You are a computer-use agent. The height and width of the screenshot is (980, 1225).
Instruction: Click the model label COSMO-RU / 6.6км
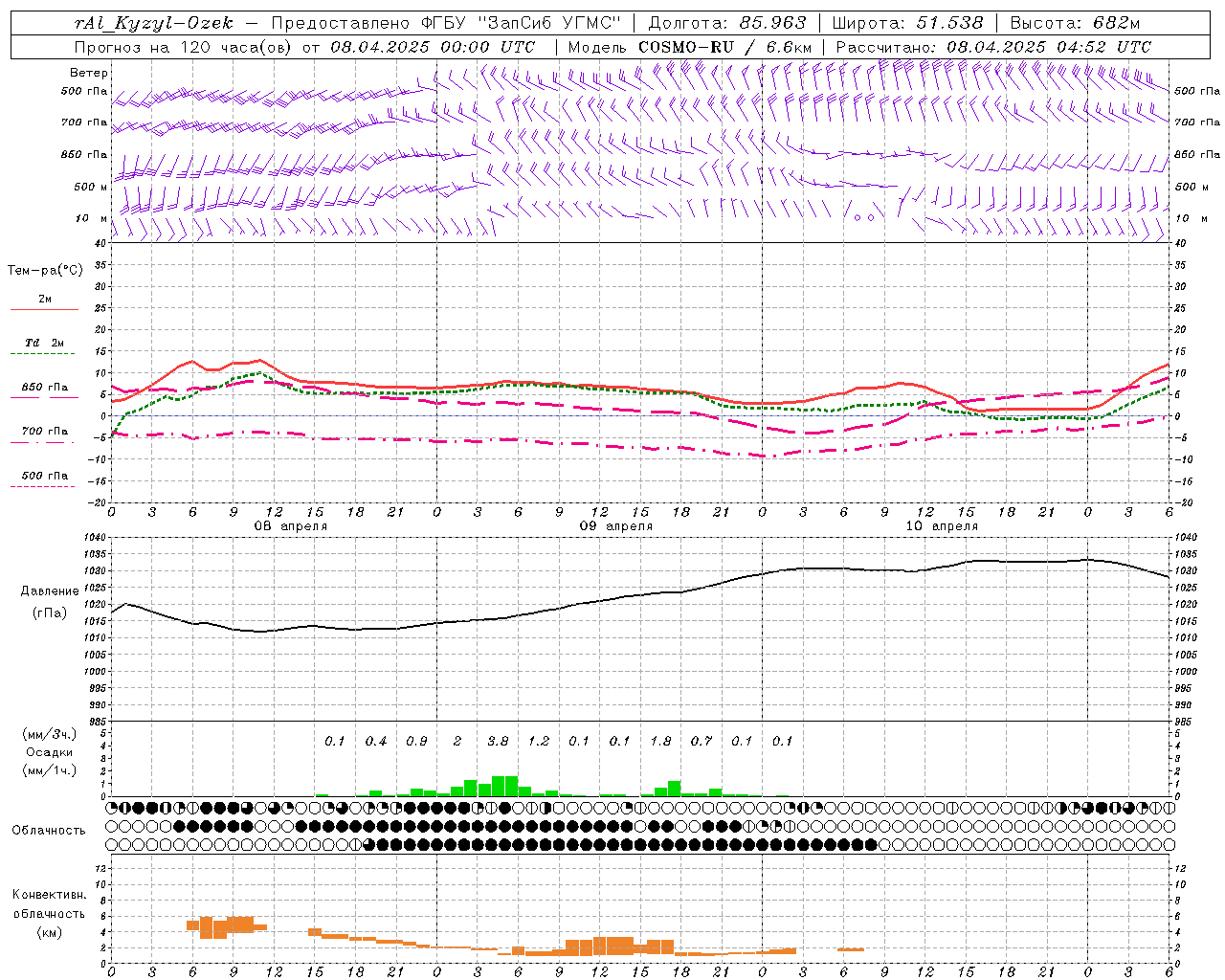tap(724, 47)
